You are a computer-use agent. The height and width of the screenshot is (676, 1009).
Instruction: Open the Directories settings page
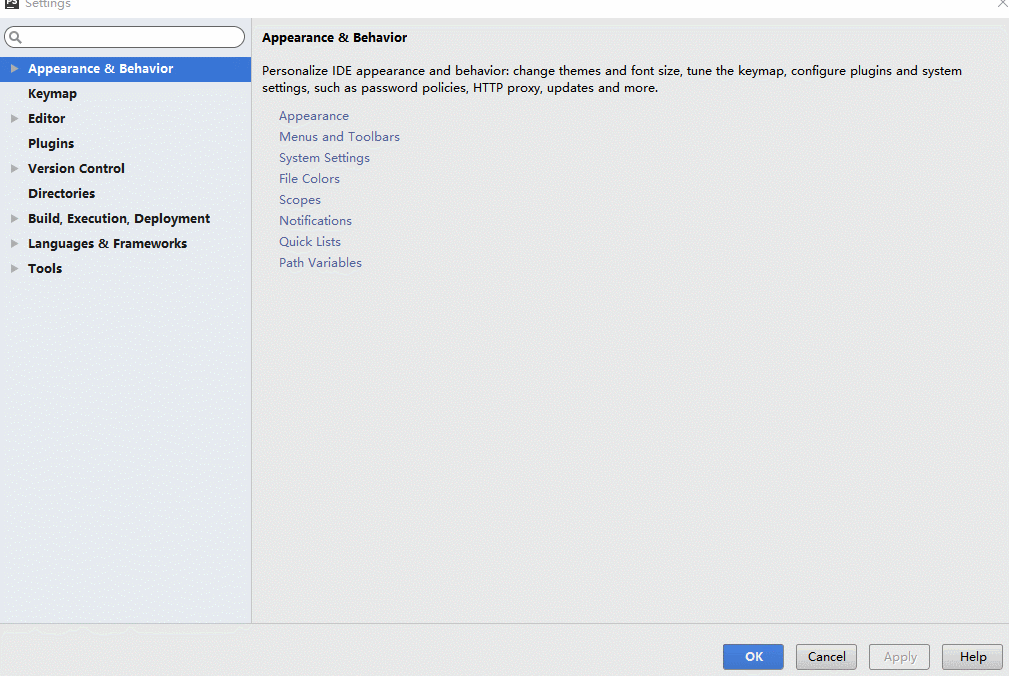61,194
